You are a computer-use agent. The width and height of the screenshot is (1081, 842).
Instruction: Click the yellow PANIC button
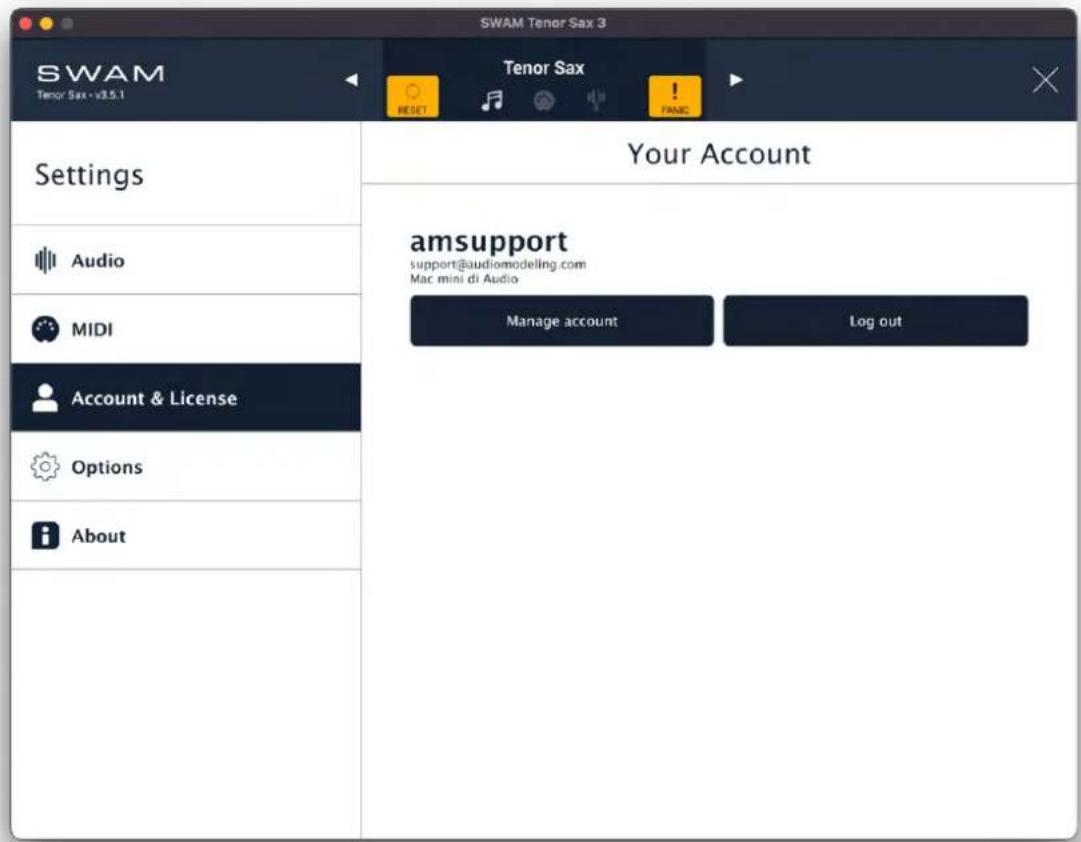[674, 97]
